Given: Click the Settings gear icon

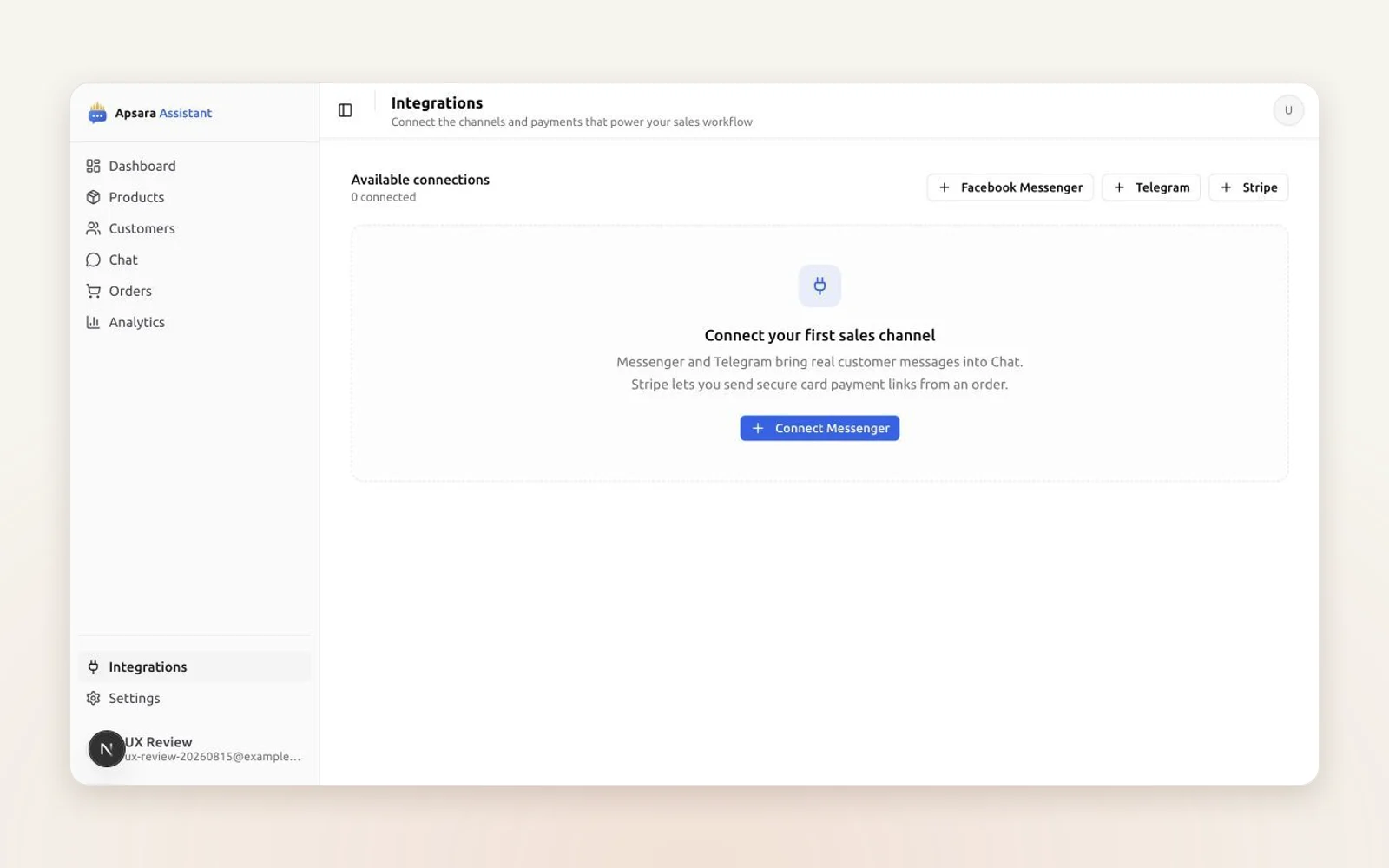Looking at the screenshot, I should click(x=93, y=698).
